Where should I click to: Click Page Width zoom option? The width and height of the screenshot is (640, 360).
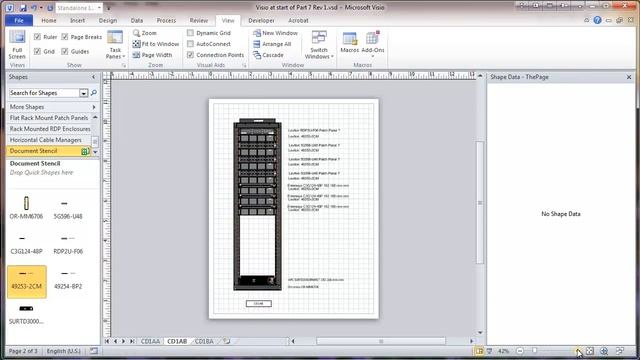152,55
